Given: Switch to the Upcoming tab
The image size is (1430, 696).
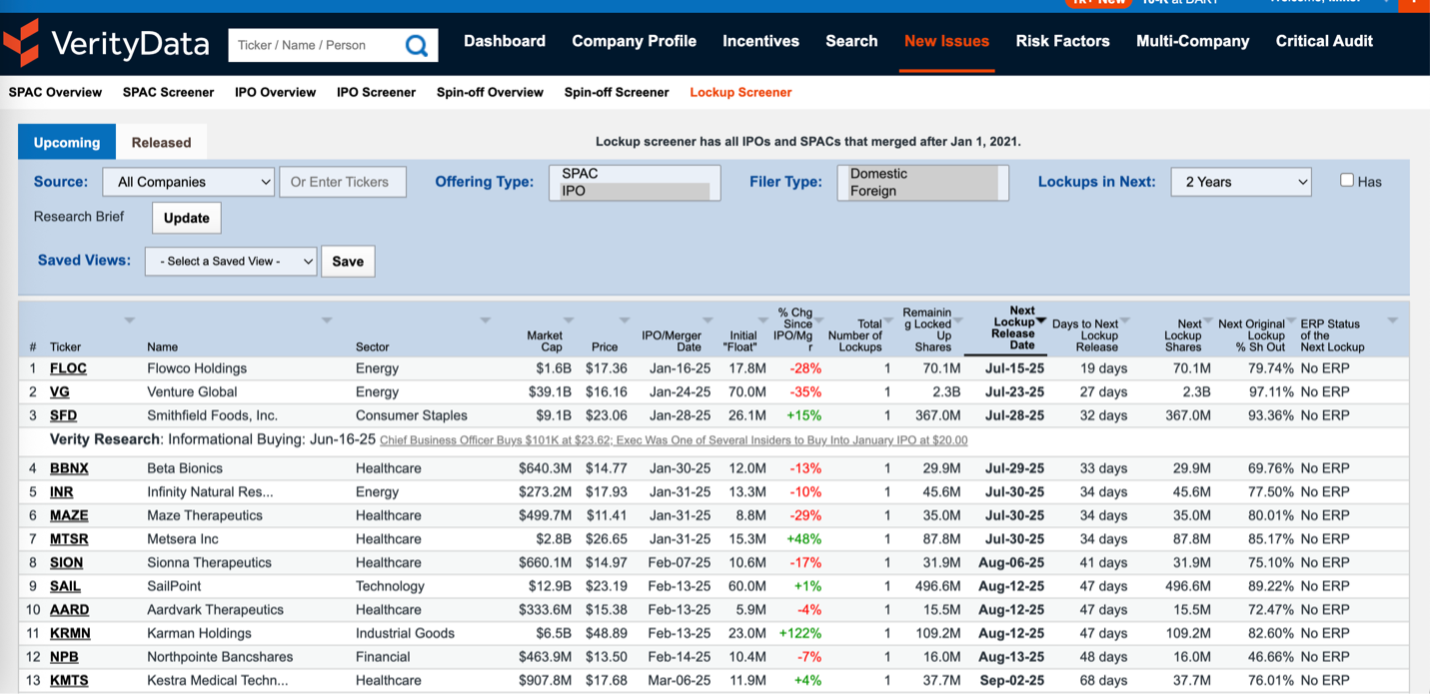Looking at the screenshot, I should point(67,142).
